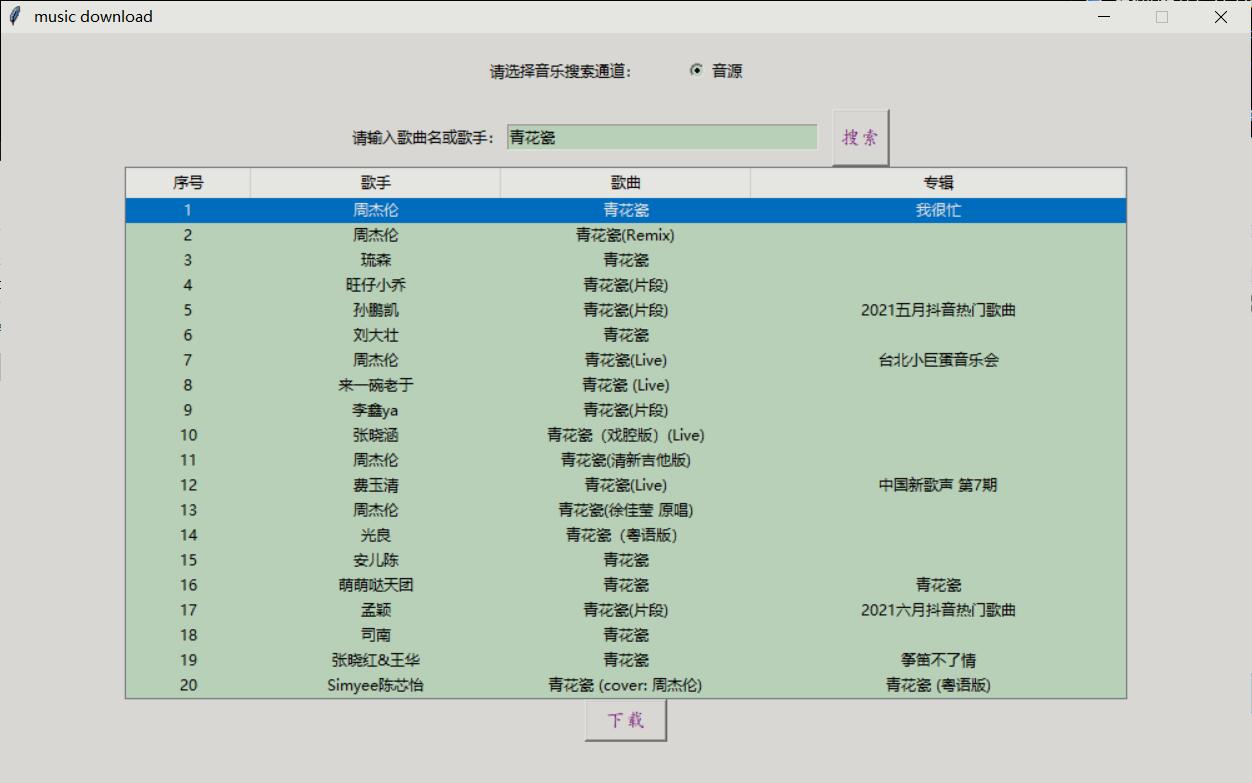Viewport: 1252px width, 783px height.
Task: Select the 音源 radio button
Action: point(696,70)
